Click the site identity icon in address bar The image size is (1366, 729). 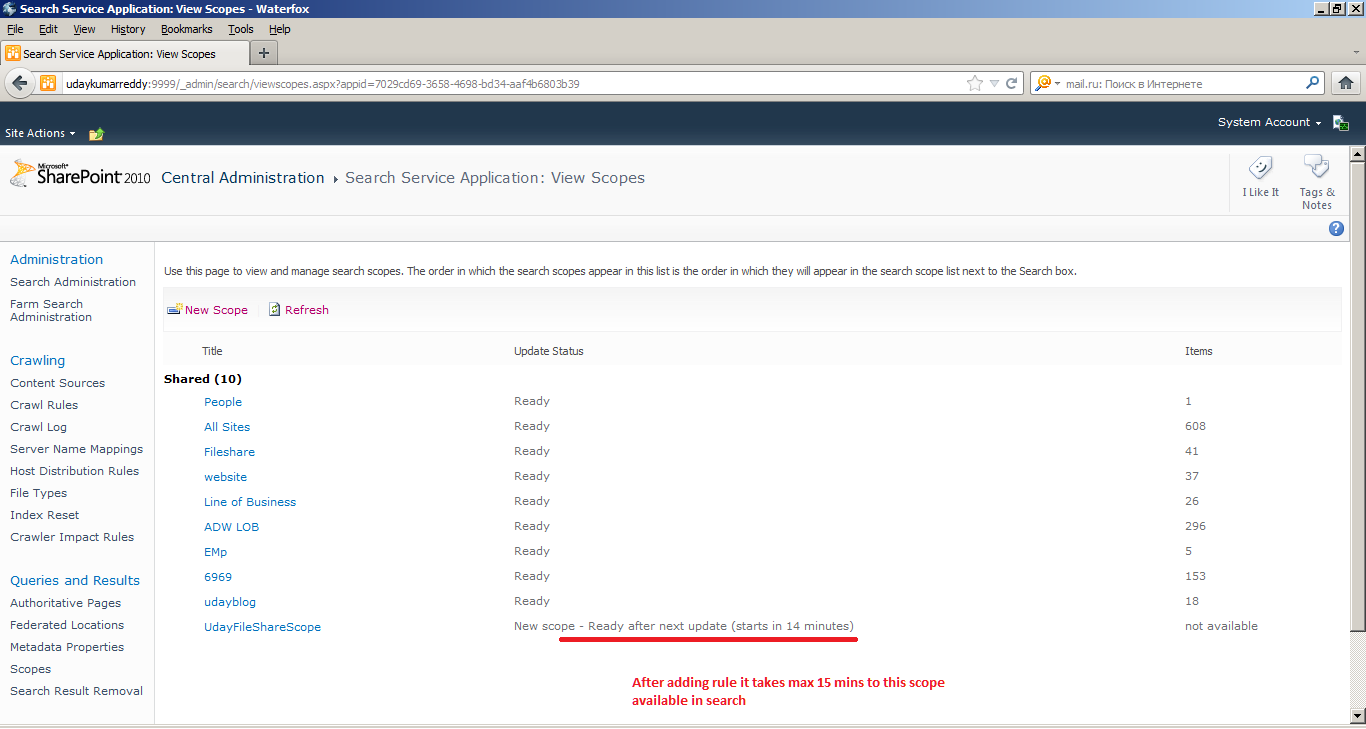[48, 84]
